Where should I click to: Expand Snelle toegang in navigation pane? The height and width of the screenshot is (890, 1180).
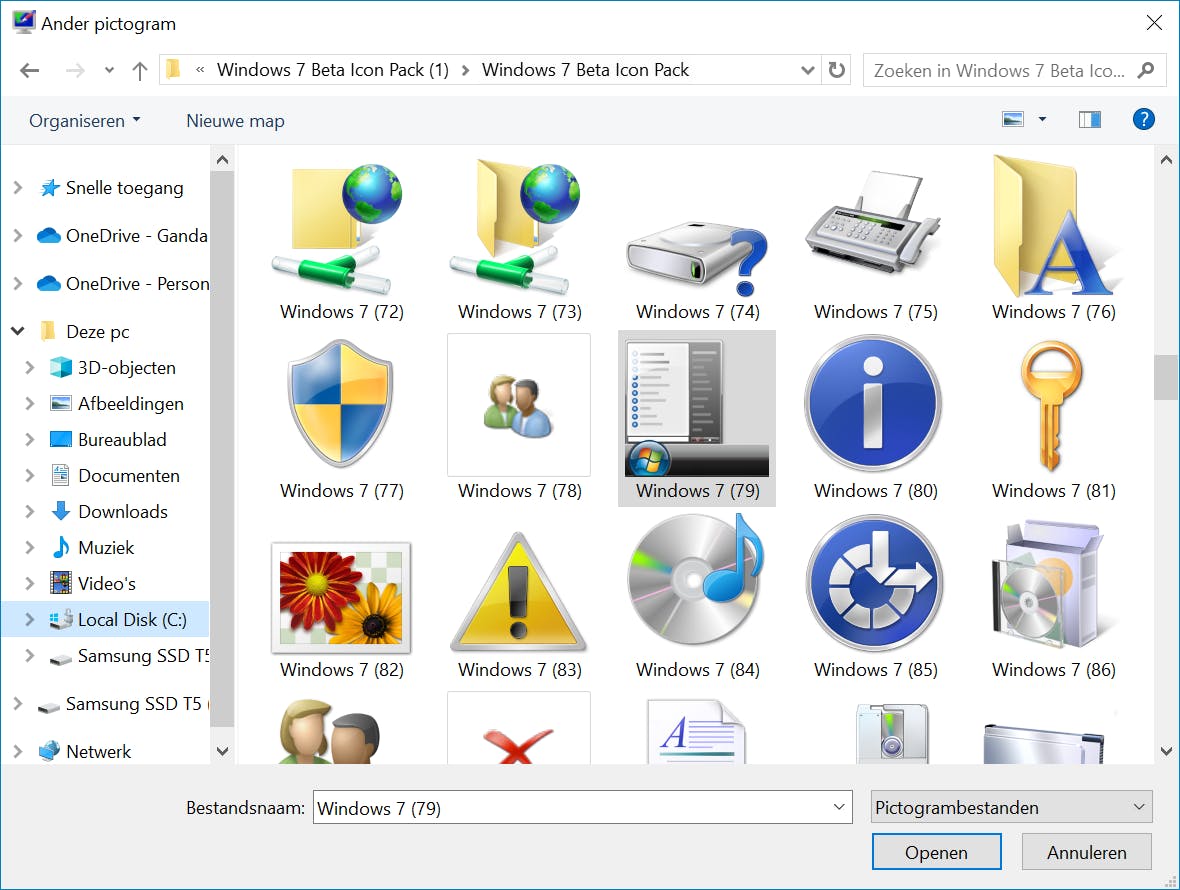(x=18, y=187)
